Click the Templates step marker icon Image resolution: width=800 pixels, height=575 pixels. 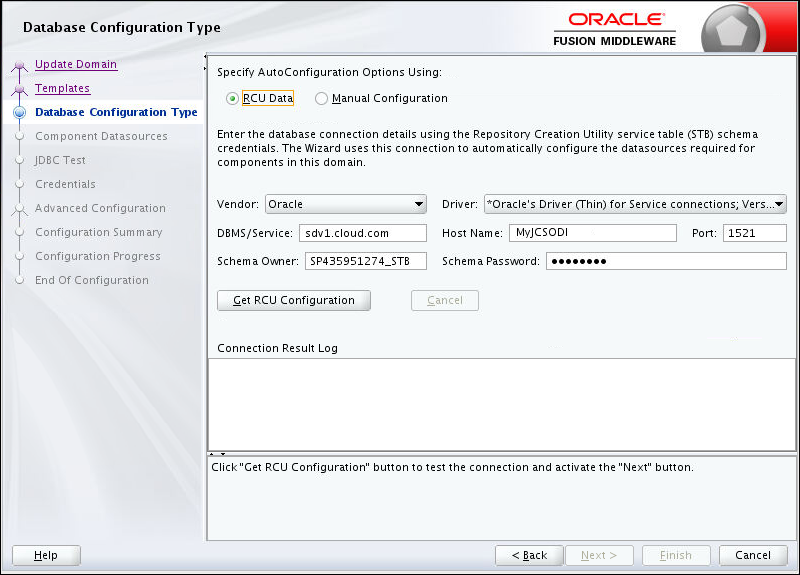[20, 89]
